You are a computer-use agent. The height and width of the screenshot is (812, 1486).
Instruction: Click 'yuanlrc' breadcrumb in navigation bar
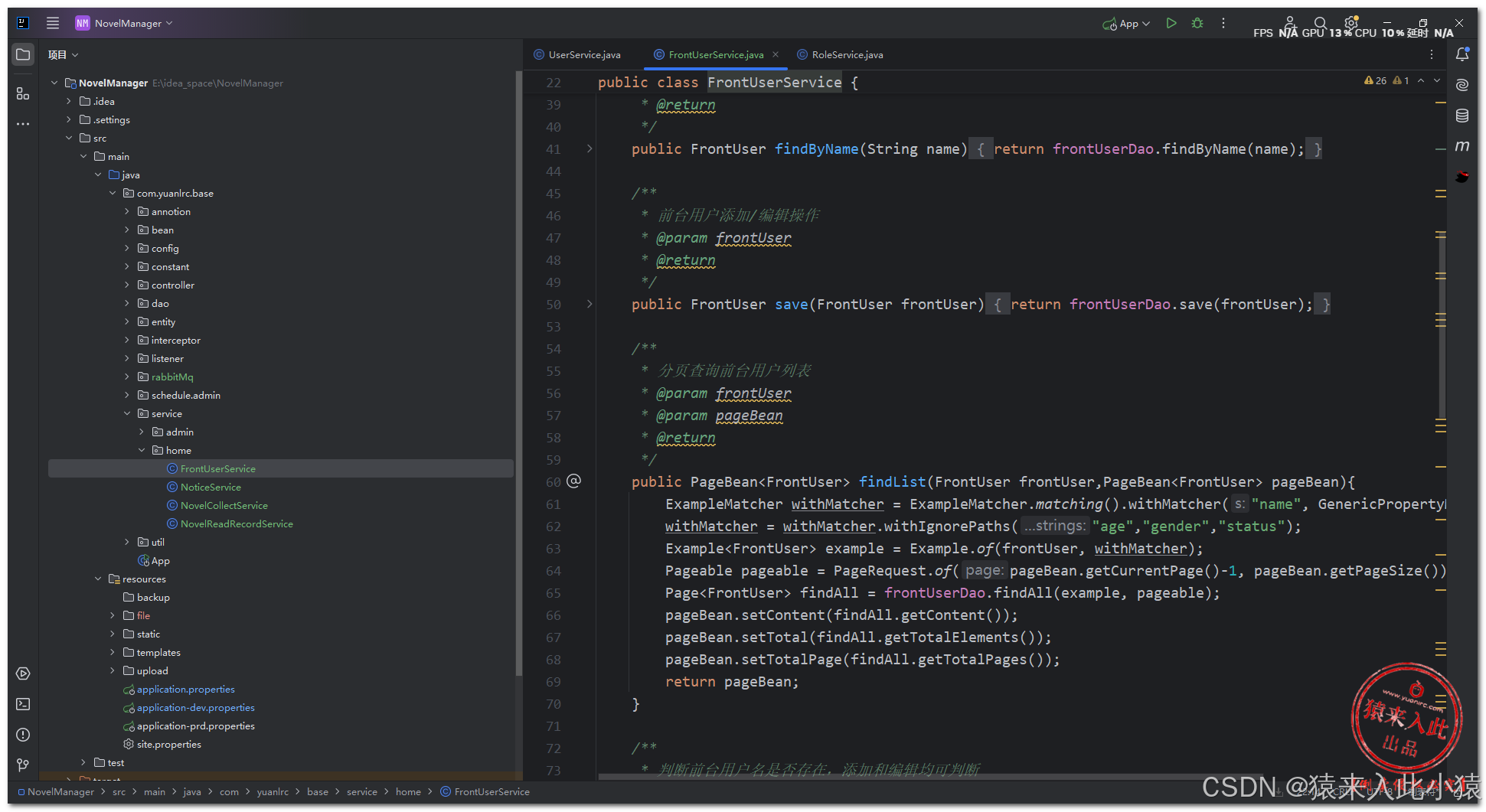(273, 791)
